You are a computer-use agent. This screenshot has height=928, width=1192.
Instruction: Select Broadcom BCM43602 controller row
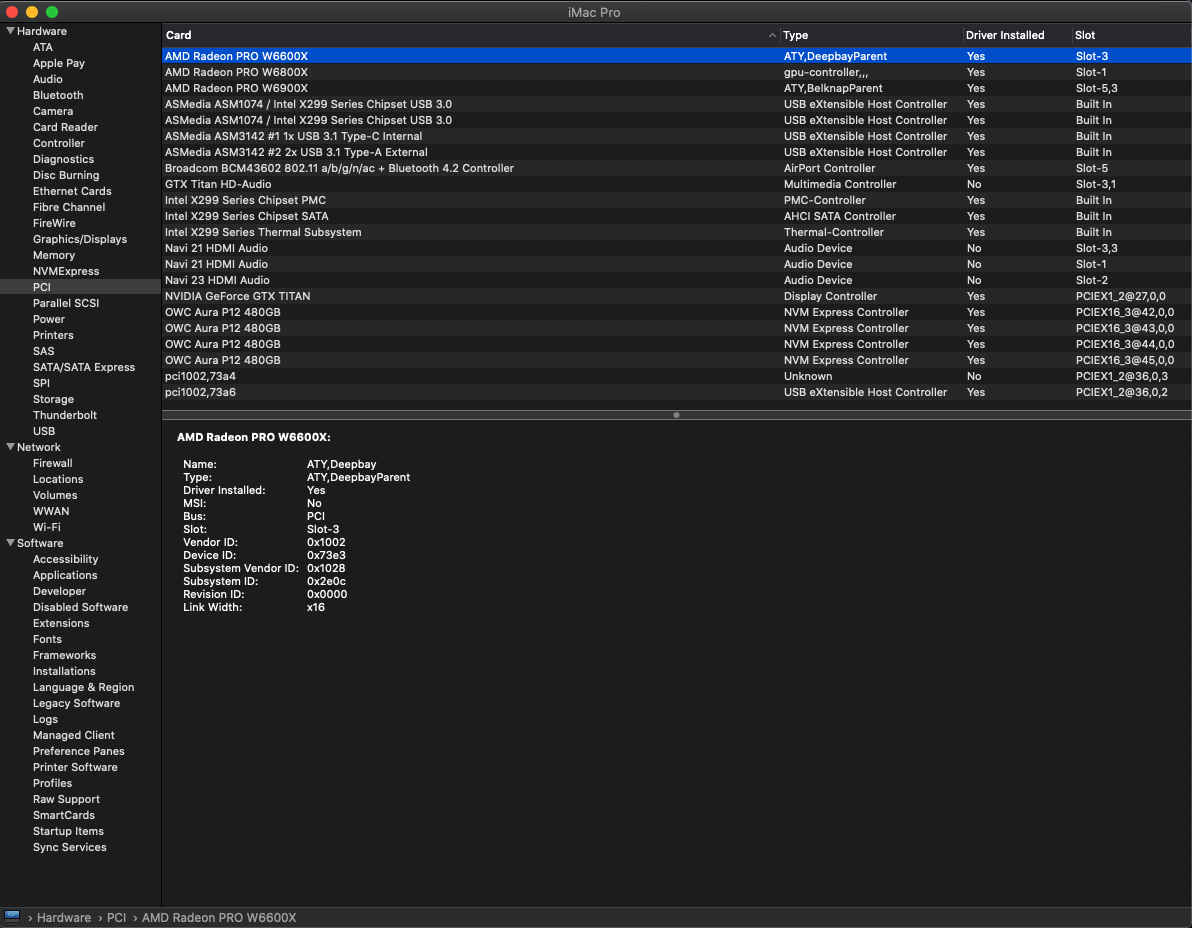pyautogui.click(x=677, y=168)
